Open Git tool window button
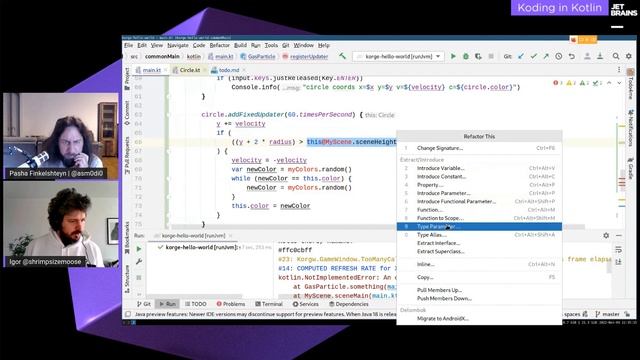The width and height of the screenshot is (640, 360). coord(144,304)
